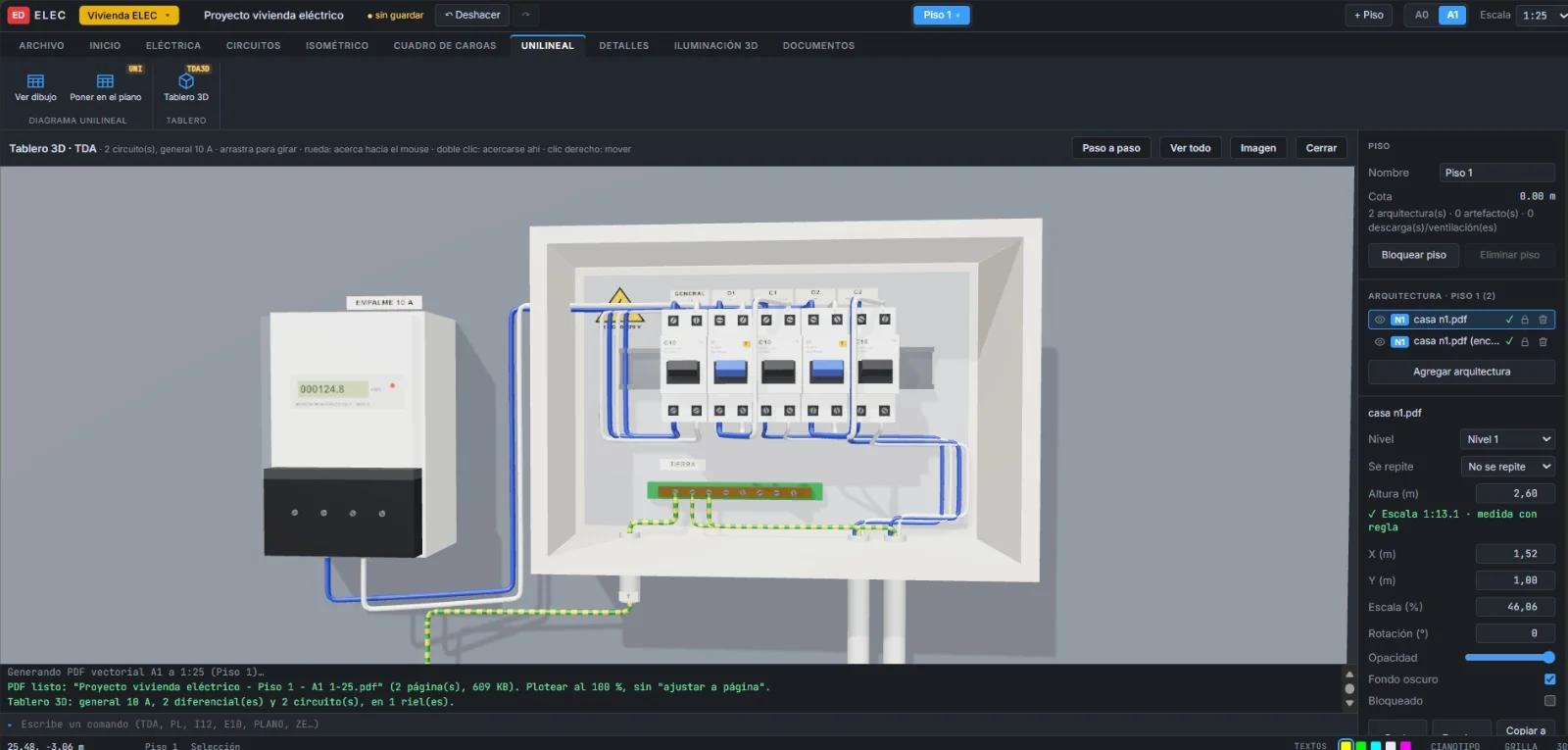Expand the Nivel 1 dropdown
The width and height of the screenshot is (1568, 750).
[x=1507, y=439]
